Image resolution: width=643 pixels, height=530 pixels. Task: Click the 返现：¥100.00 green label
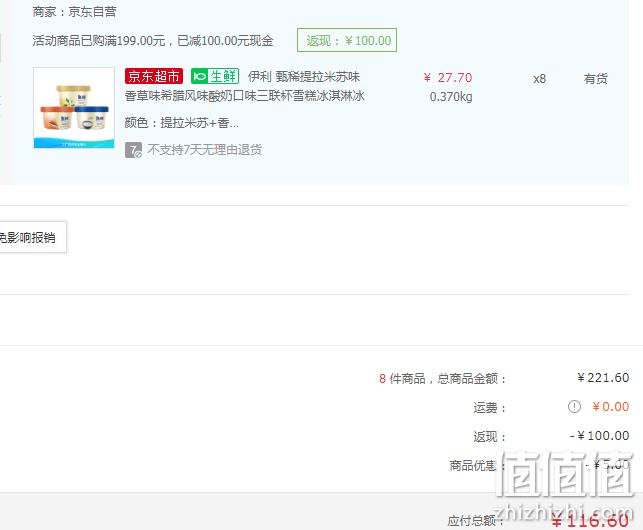[x=347, y=40]
